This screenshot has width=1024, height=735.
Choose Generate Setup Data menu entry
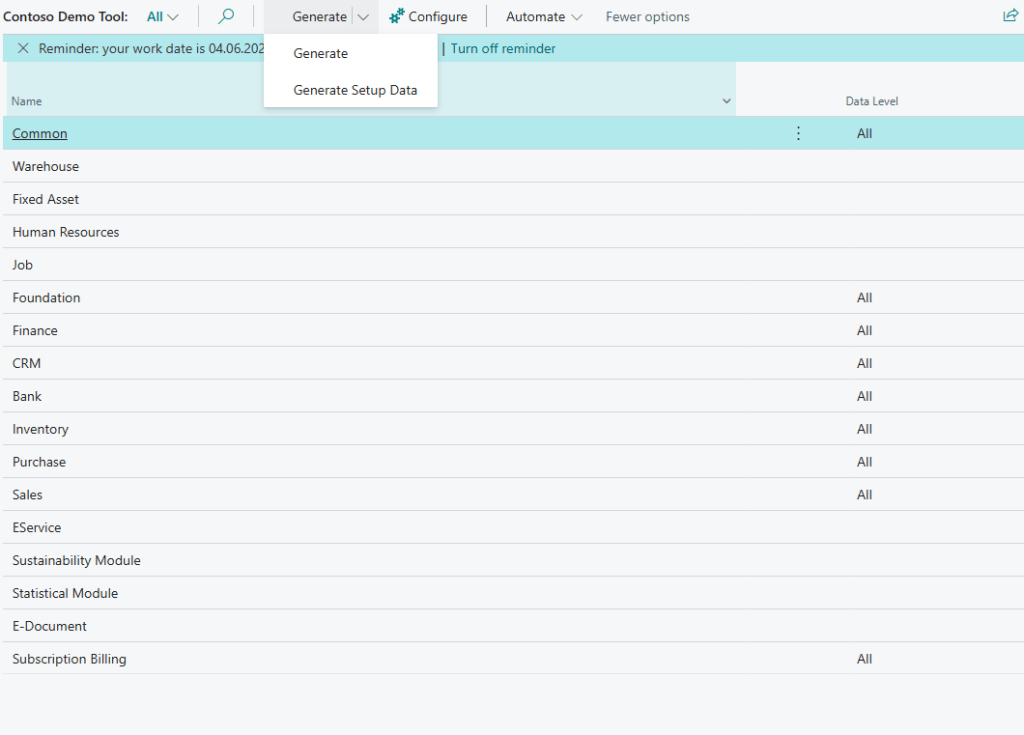355,90
